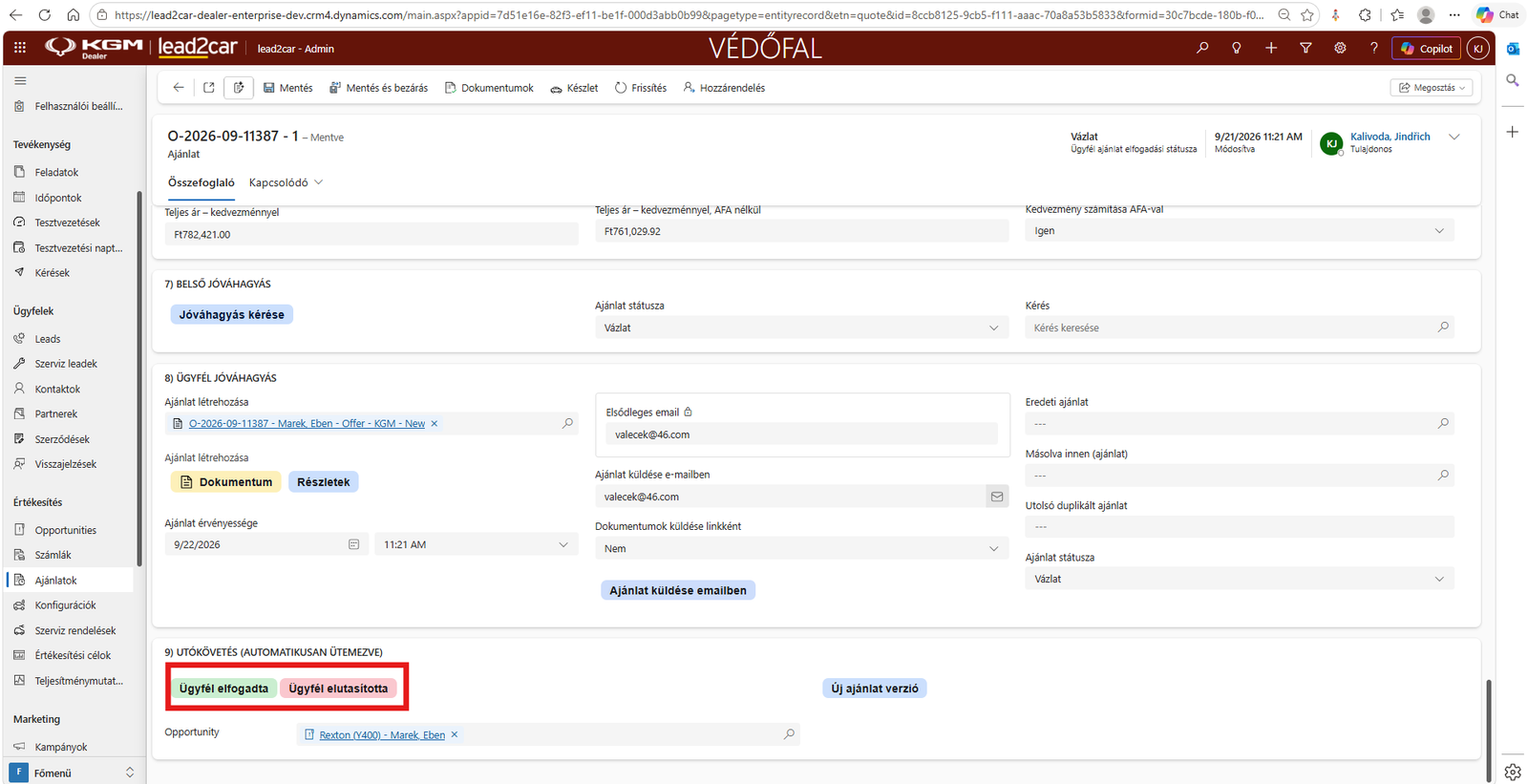The height and width of the screenshot is (784, 1528).
Task: Open the app launcher waffle icon
Action: click(x=20, y=48)
